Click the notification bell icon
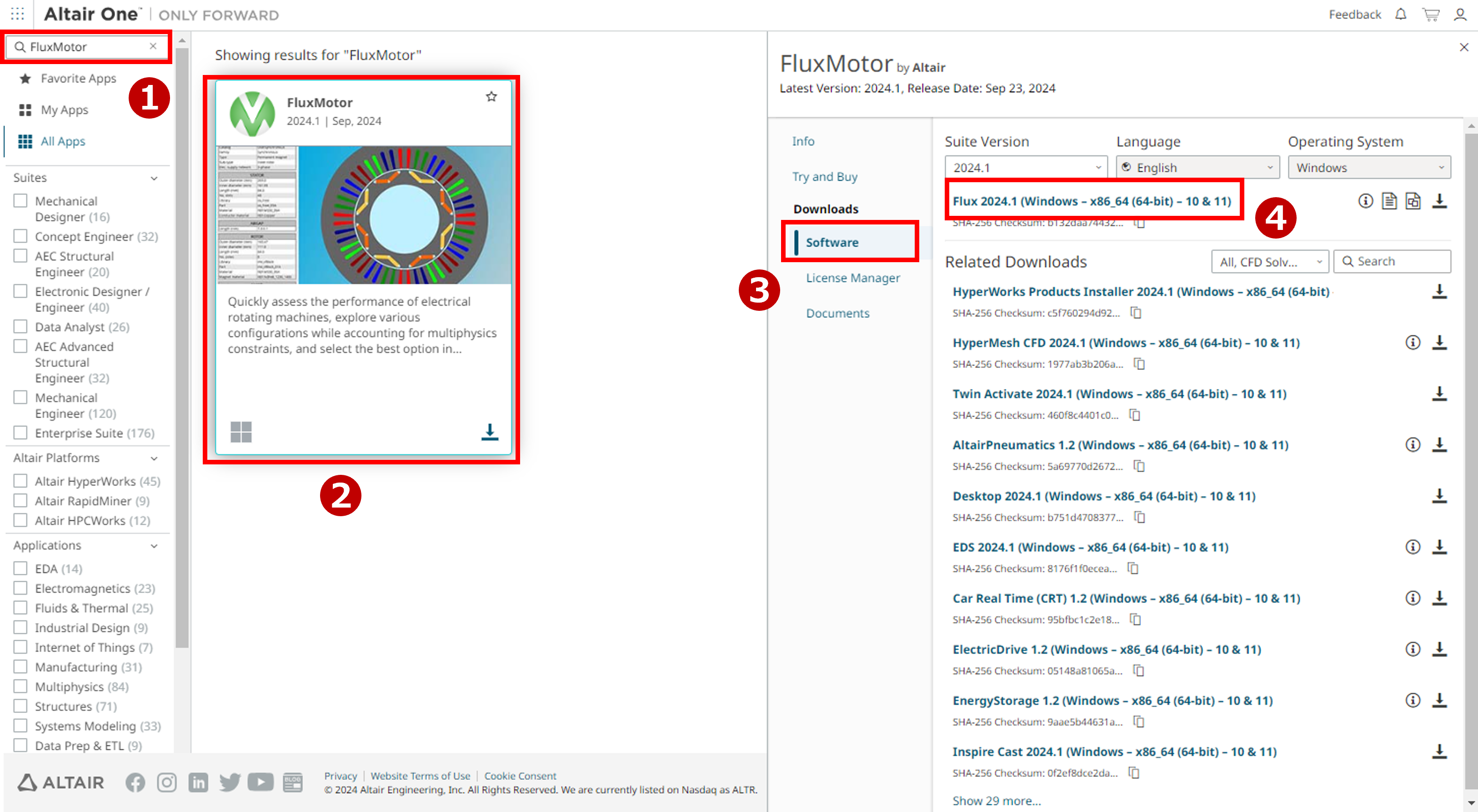The image size is (1478, 812). [x=1401, y=15]
